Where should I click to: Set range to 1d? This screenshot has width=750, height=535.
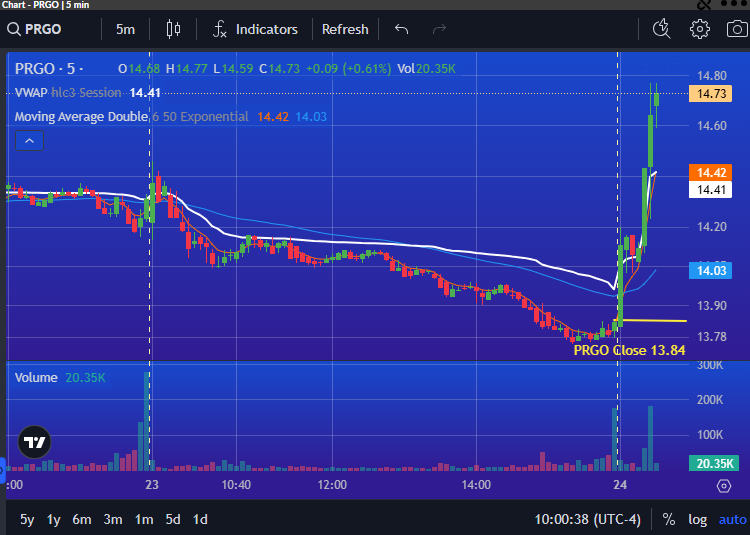[200, 519]
